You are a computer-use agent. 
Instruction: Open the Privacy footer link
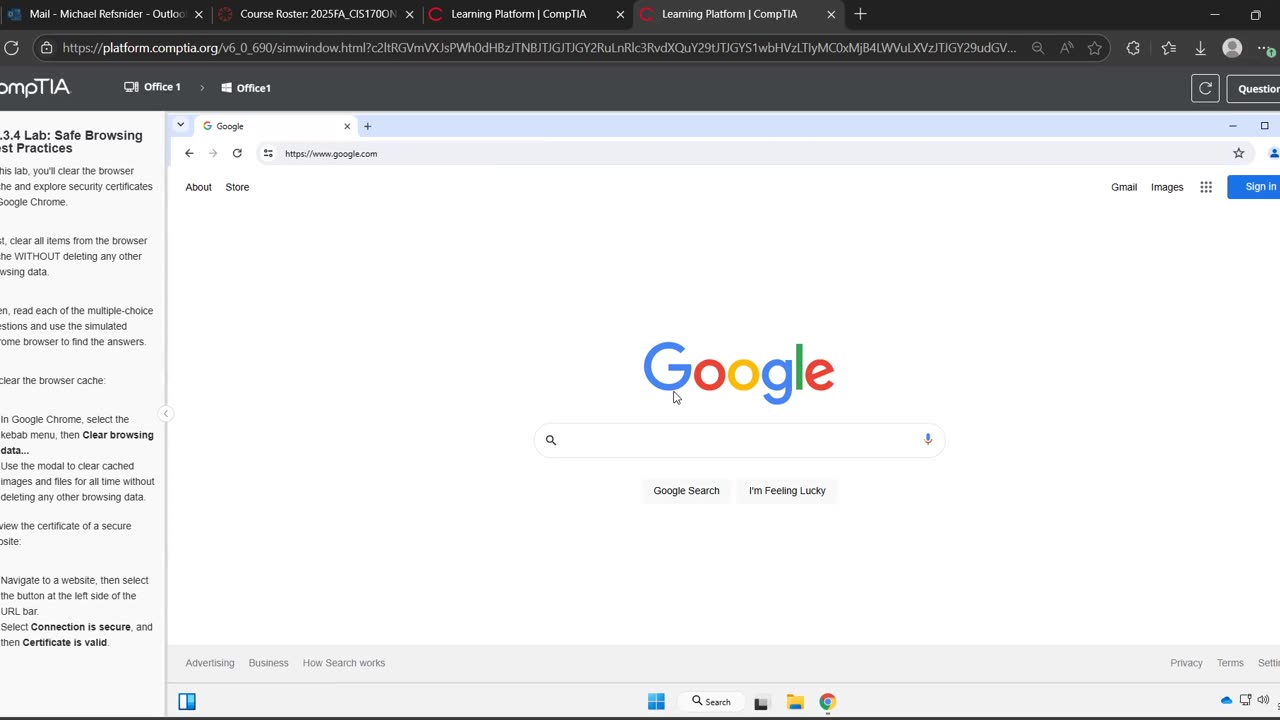(x=1186, y=663)
